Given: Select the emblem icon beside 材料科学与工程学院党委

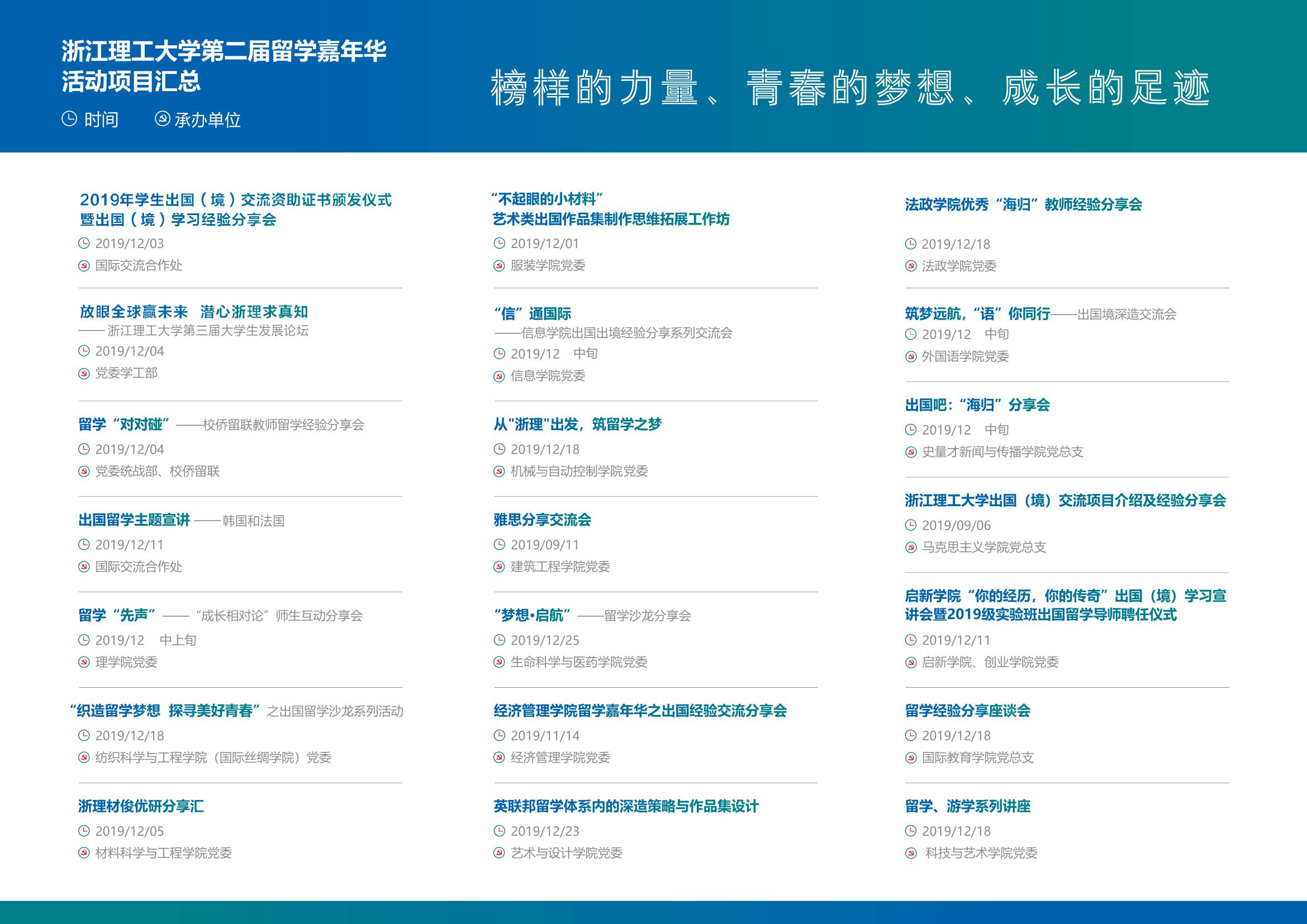Looking at the screenshot, I should [x=84, y=854].
